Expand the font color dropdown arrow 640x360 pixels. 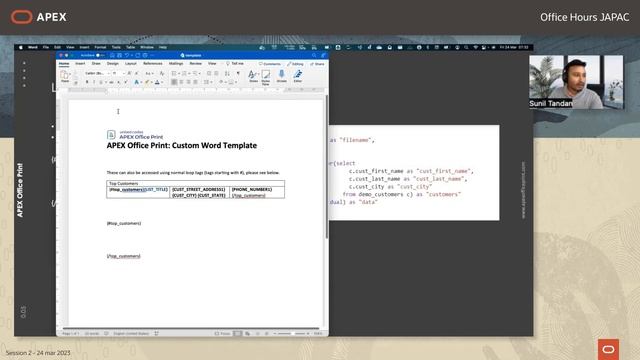(x=162, y=82)
